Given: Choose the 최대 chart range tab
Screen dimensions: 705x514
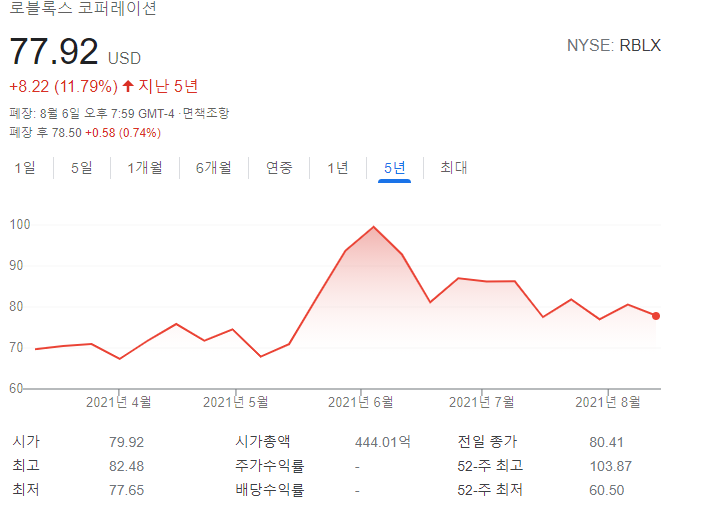Looking at the screenshot, I should (454, 168).
